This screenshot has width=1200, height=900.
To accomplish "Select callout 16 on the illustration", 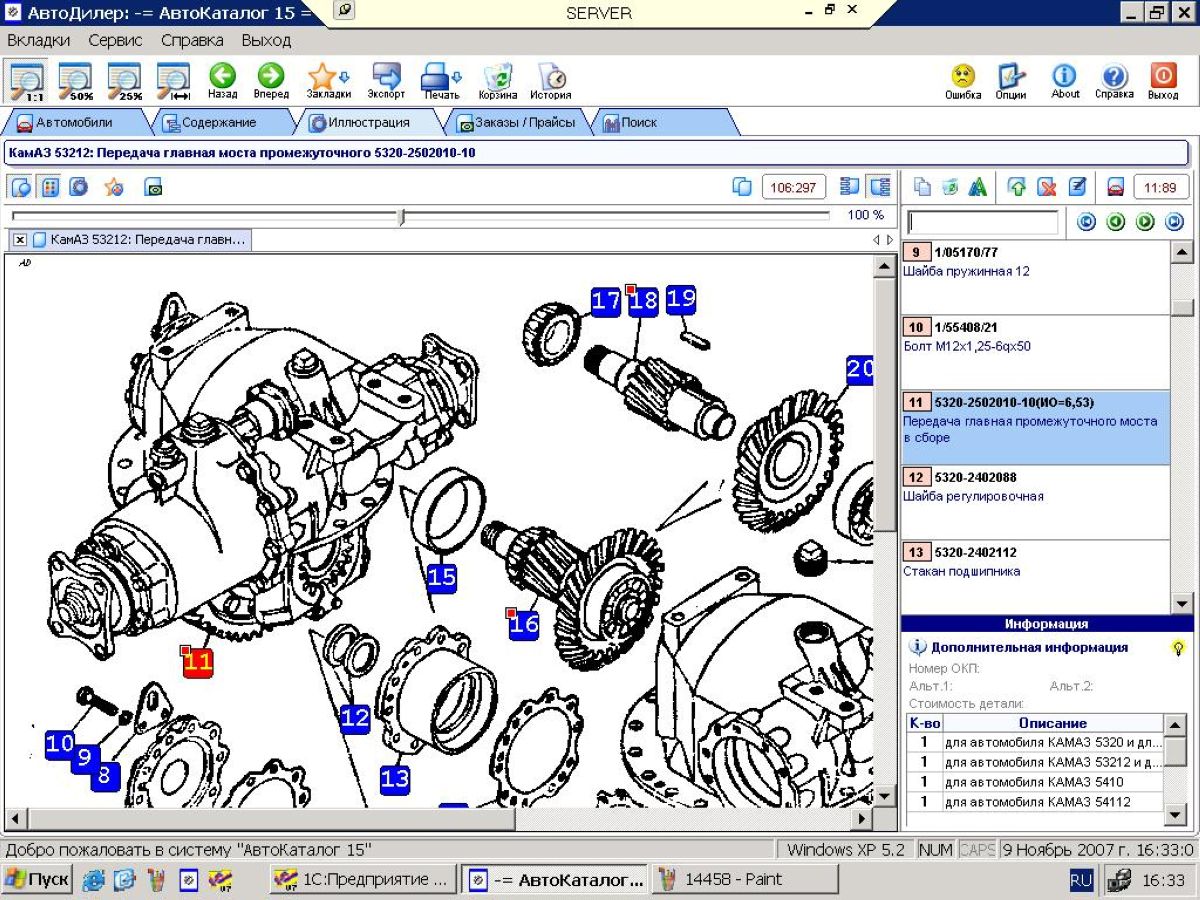I will [x=523, y=624].
